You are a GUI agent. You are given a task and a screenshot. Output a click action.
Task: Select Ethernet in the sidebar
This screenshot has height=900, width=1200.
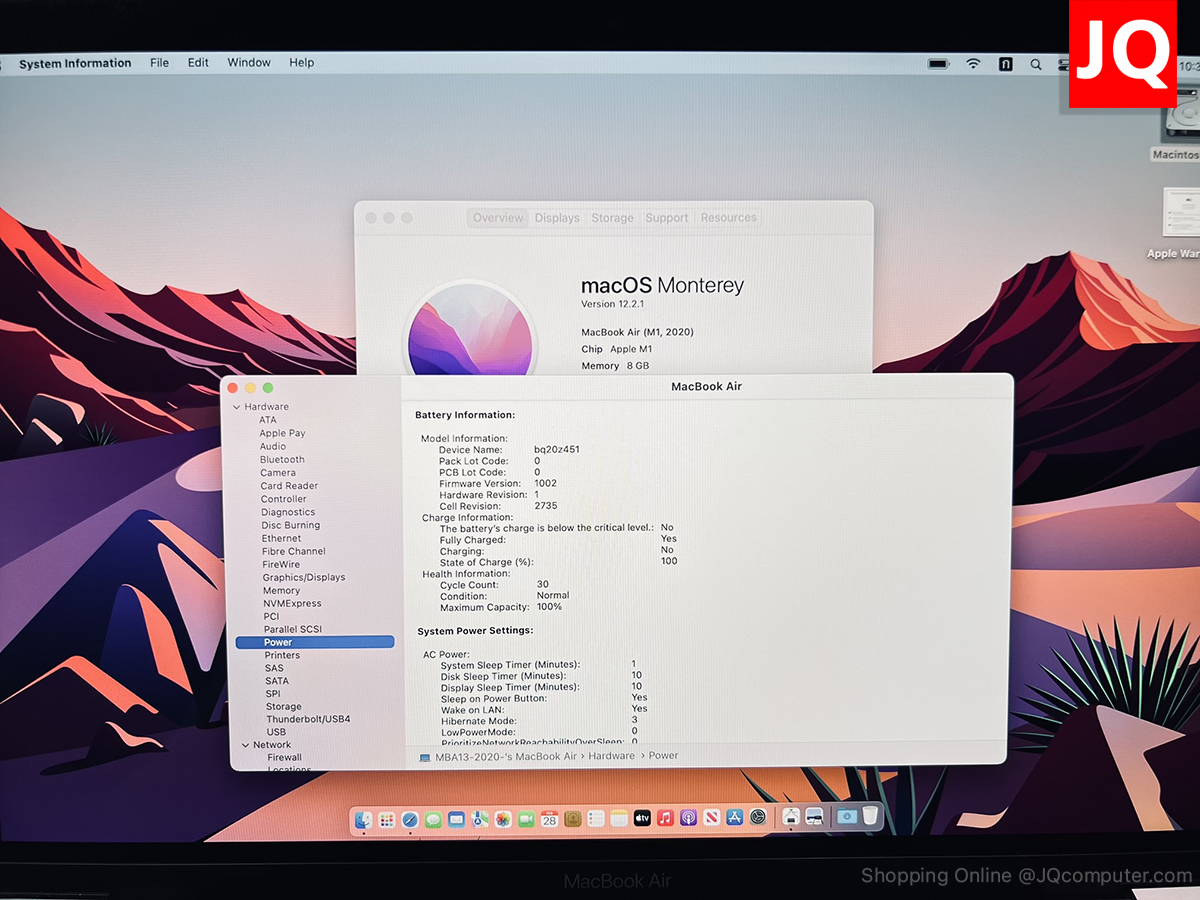[x=282, y=538]
